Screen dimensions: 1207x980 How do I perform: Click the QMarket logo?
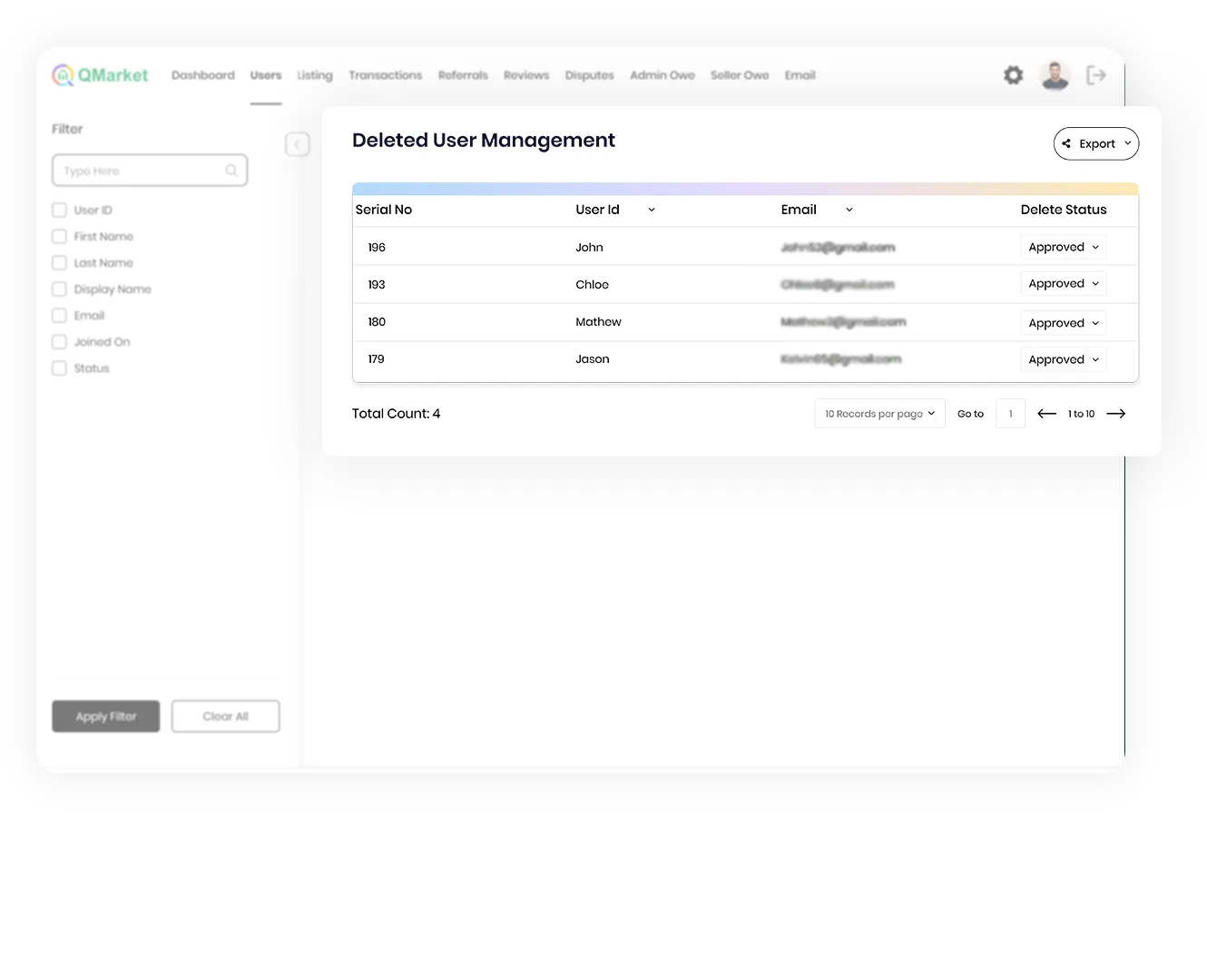click(x=100, y=75)
